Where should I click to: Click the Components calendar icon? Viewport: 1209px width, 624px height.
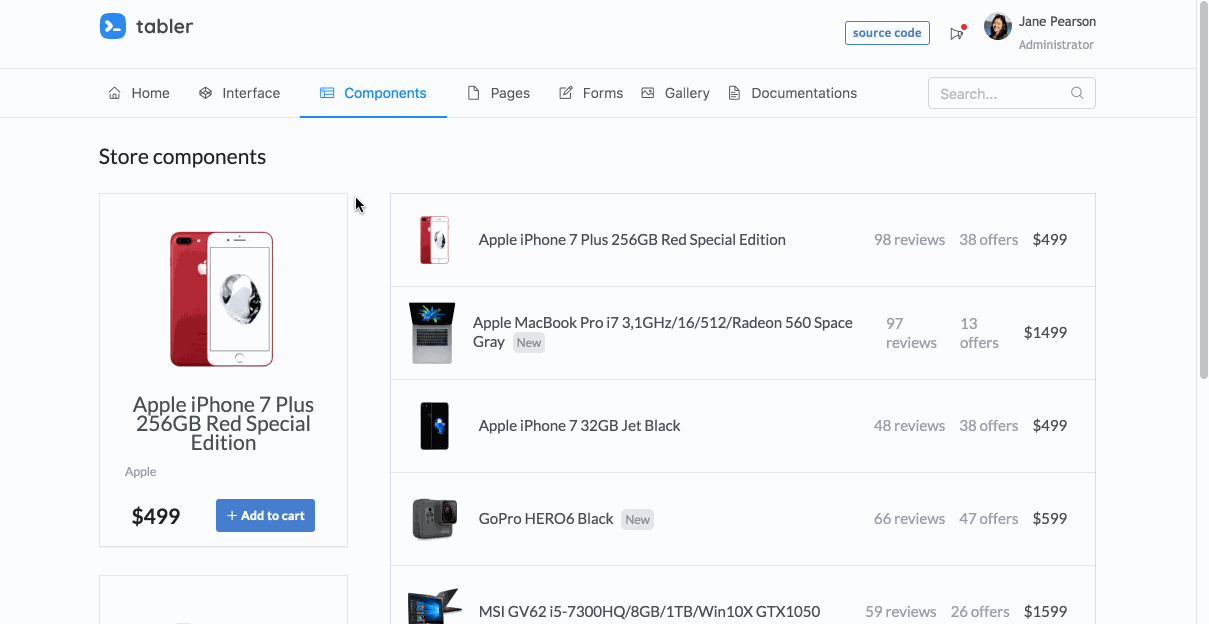[x=327, y=93]
